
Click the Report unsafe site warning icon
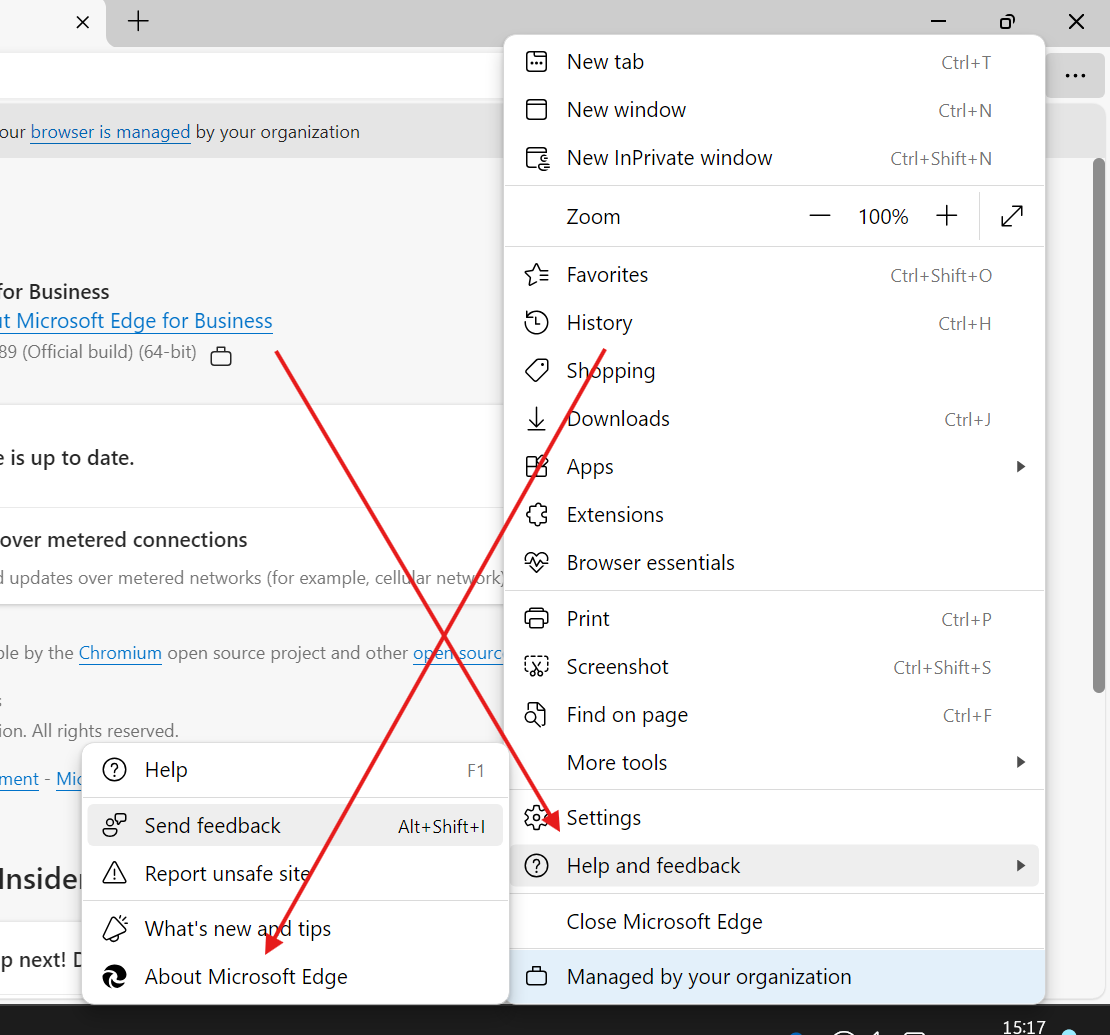pyautogui.click(x=115, y=874)
